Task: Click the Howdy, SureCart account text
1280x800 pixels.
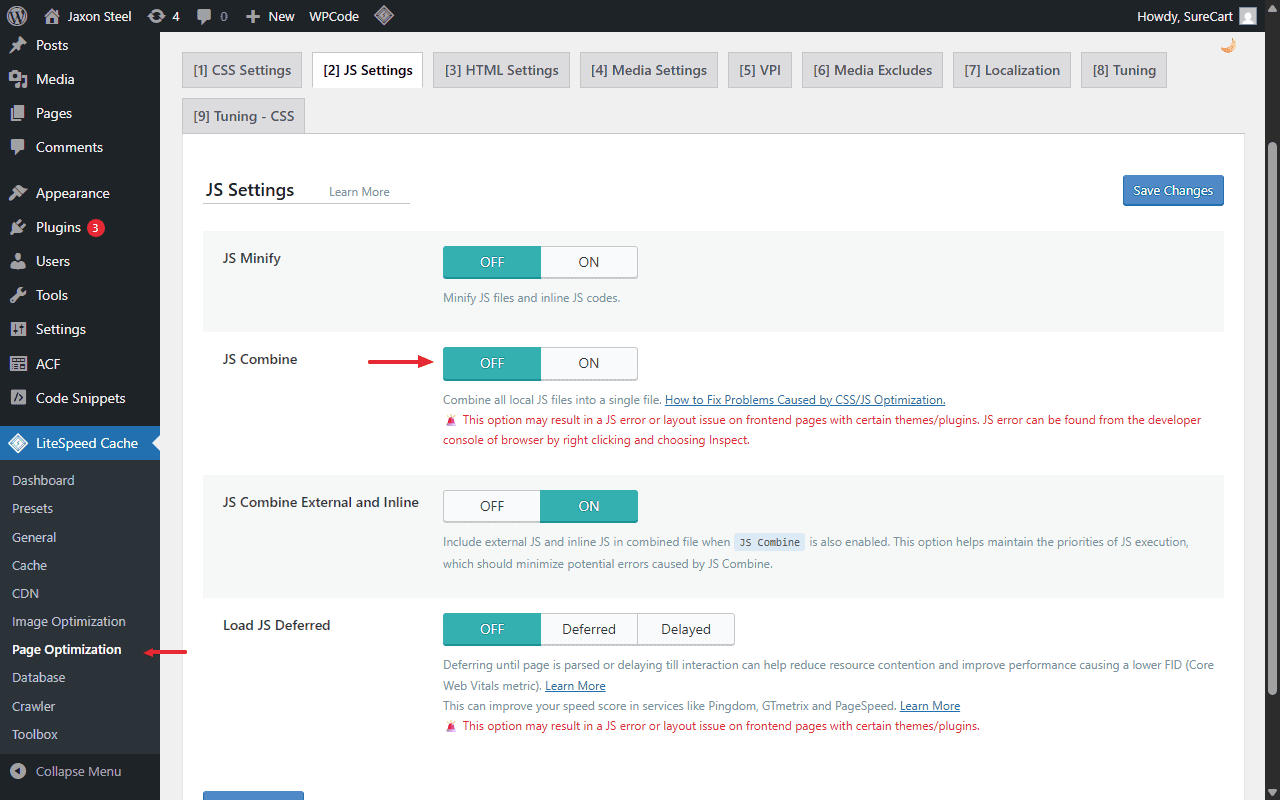Action: tap(1184, 16)
